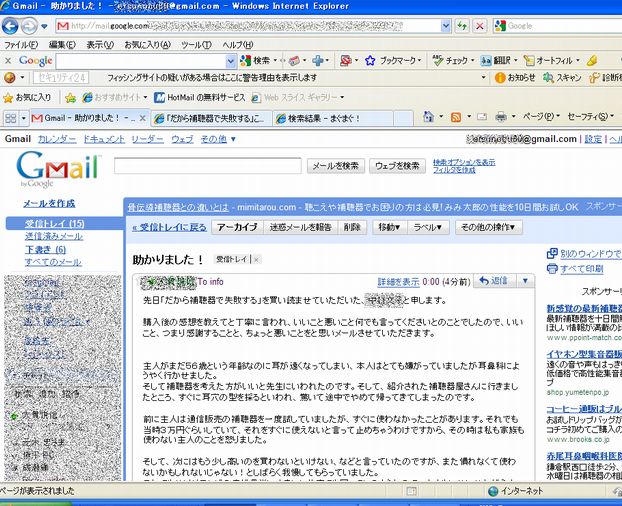622x506 pixels.
Task: Click the オートフィル autofill tool
Action: point(548,61)
